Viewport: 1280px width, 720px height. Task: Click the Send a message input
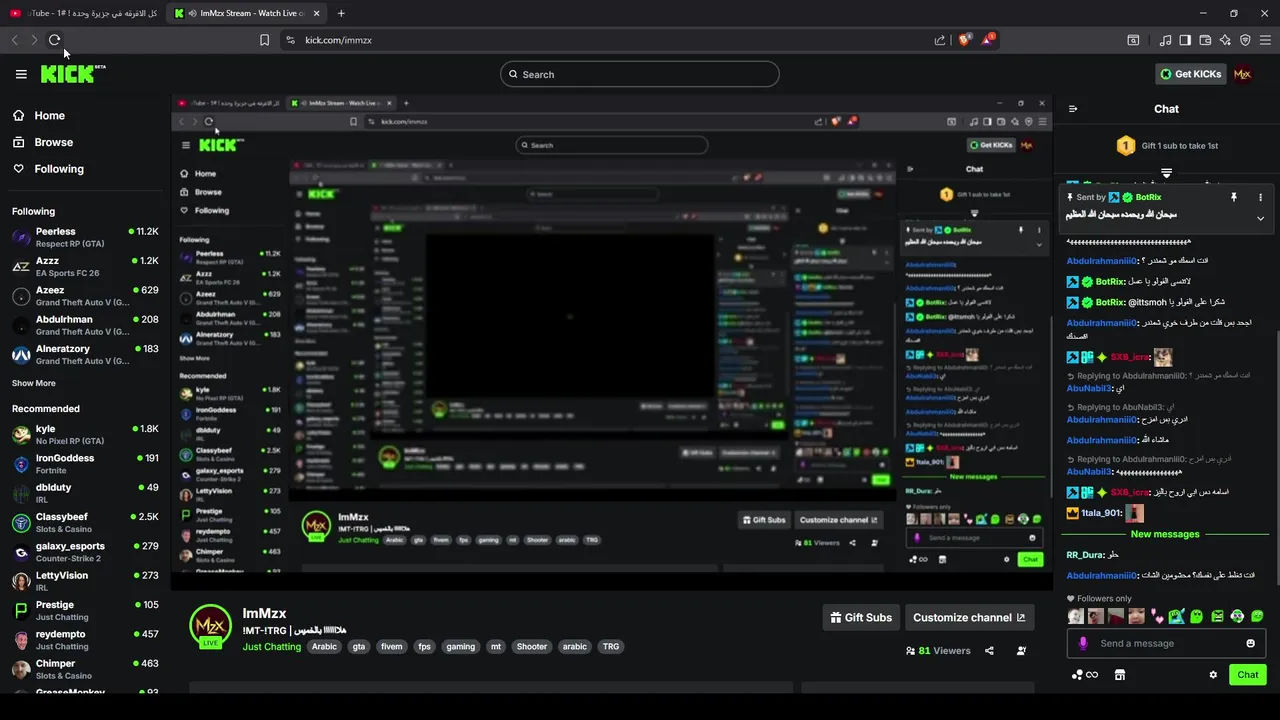point(1168,643)
